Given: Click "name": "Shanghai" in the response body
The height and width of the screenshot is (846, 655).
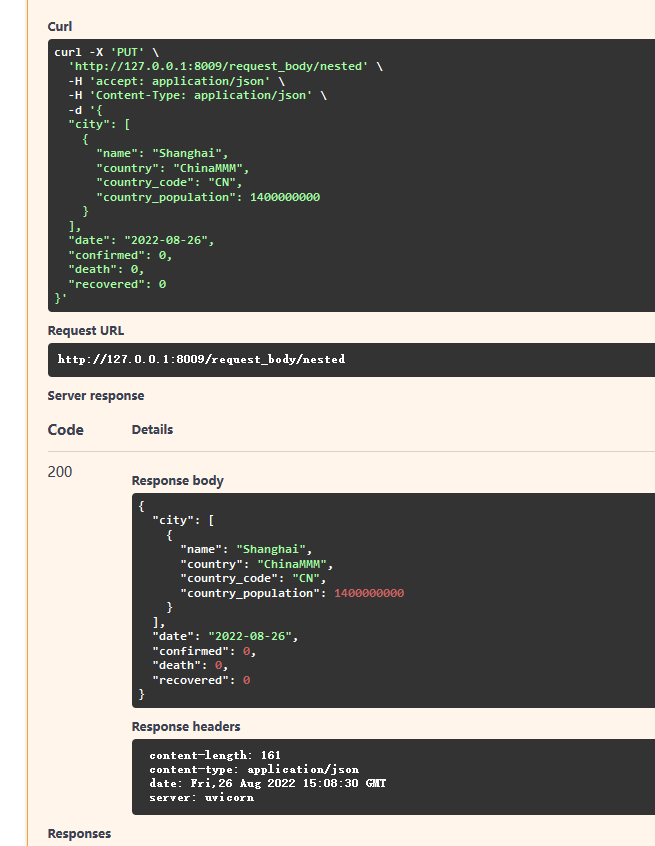Looking at the screenshot, I should tap(246, 549).
